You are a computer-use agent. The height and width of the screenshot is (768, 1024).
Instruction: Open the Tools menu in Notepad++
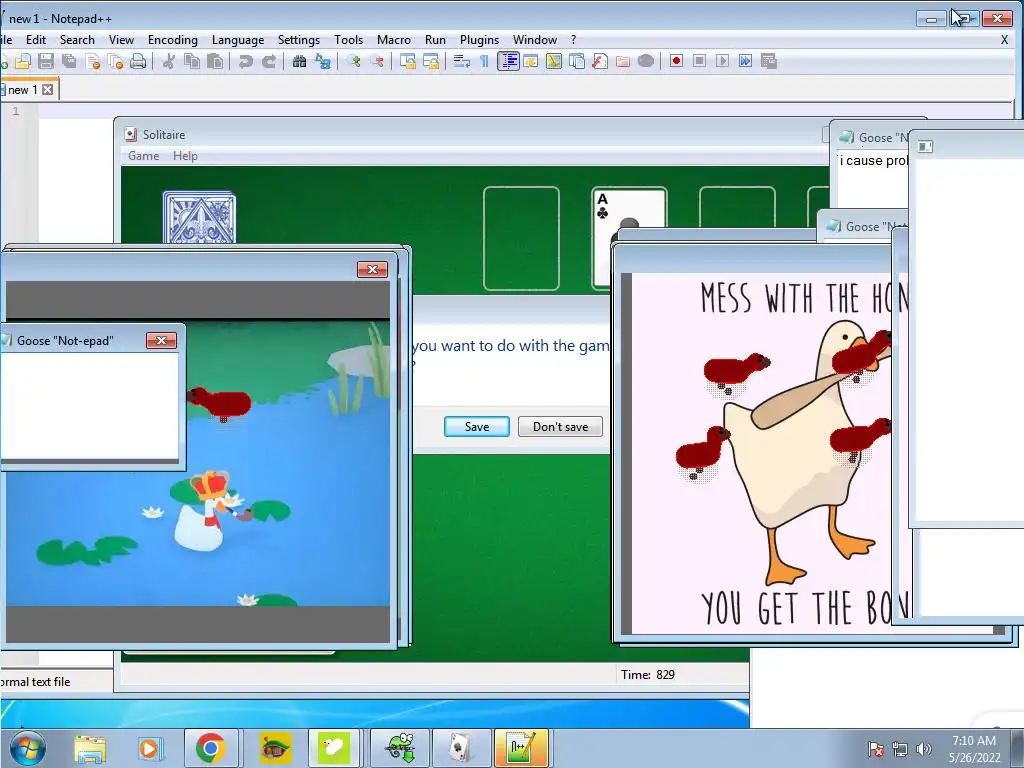point(348,40)
